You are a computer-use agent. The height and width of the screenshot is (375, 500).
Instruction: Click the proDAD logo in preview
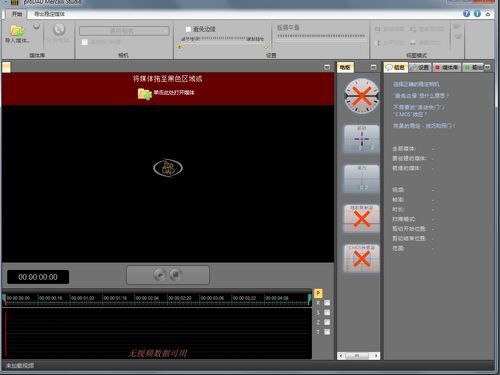(168, 168)
